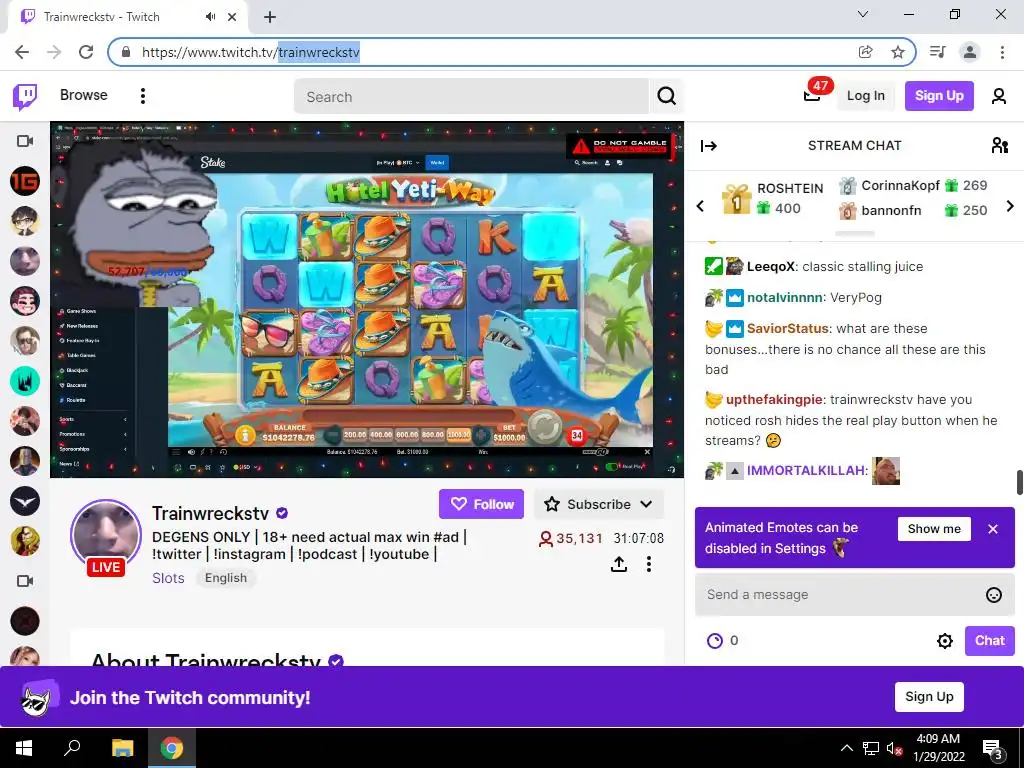Image resolution: width=1024 pixels, height=768 pixels.
Task: Click the share upload icon under viewer count
Action: pyautogui.click(x=618, y=564)
